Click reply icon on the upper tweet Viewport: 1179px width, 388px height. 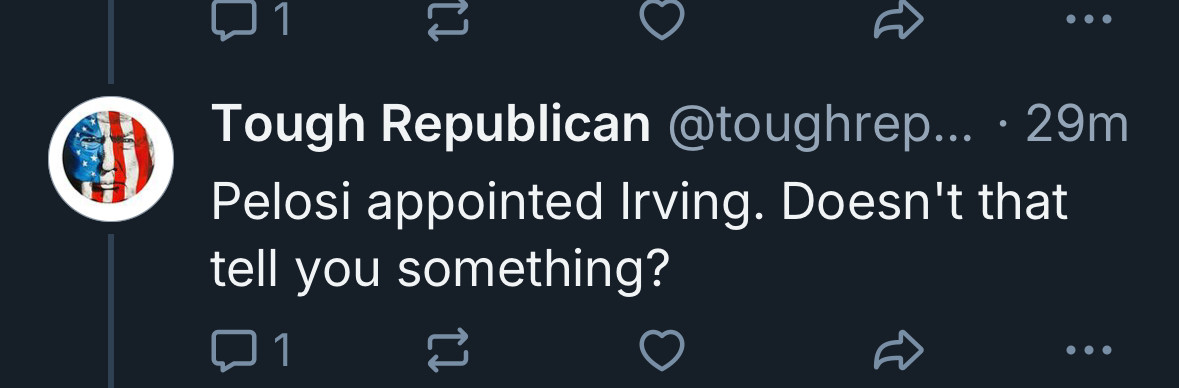pyautogui.click(x=232, y=19)
